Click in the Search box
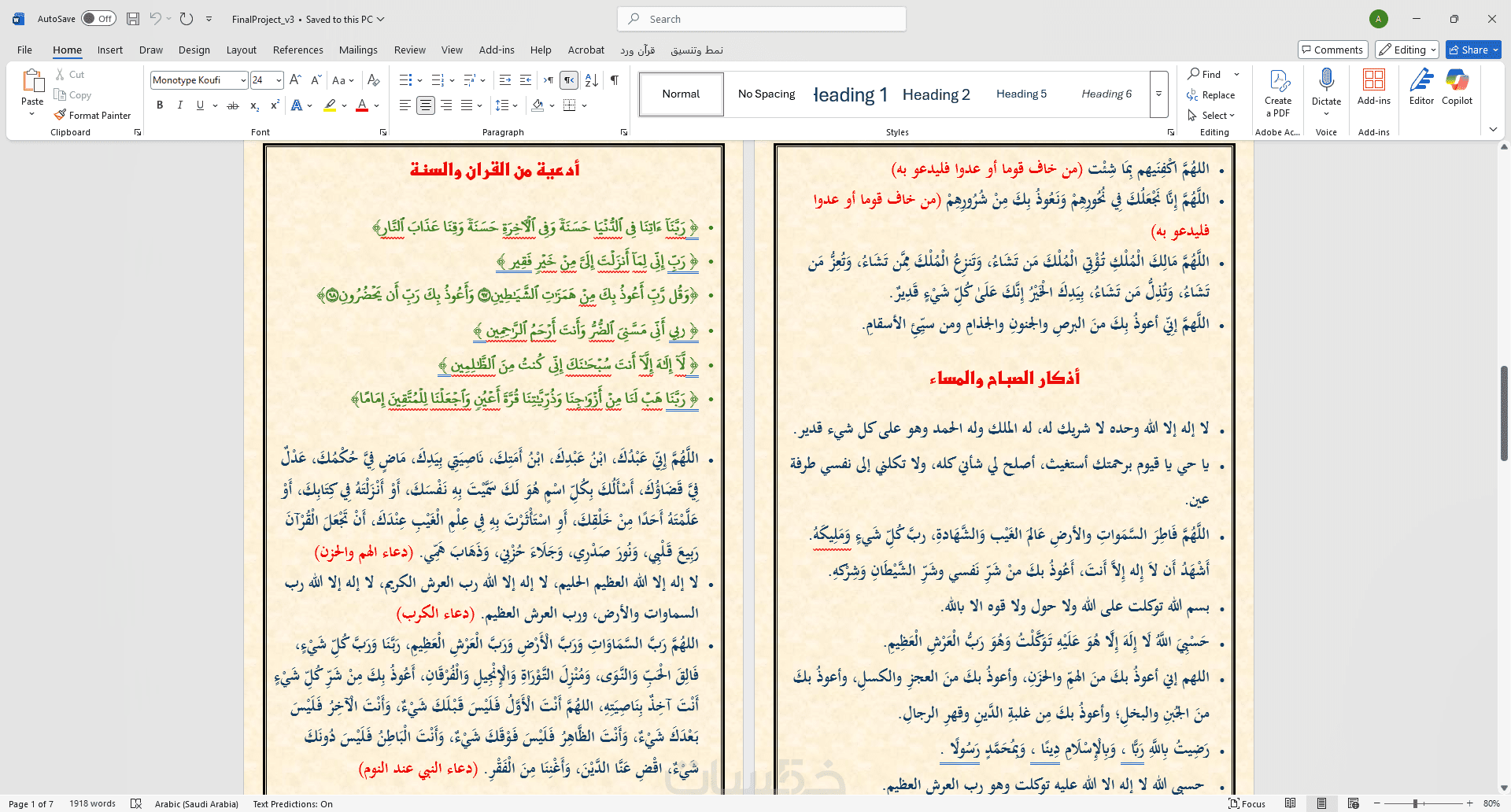The image size is (1511, 812). coord(762,19)
